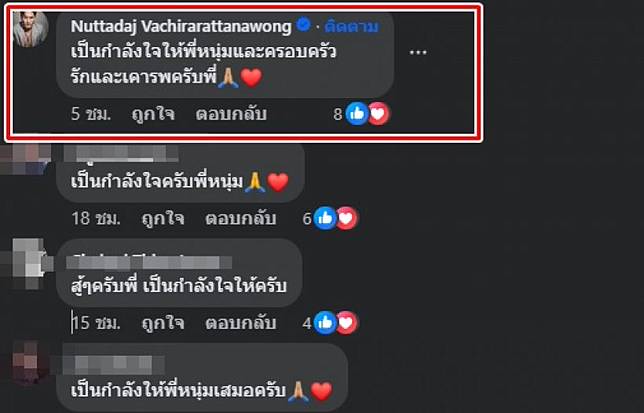
Task: Open Nuttadaj Vachirarattanawong's profile picture
Action: [30, 29]
